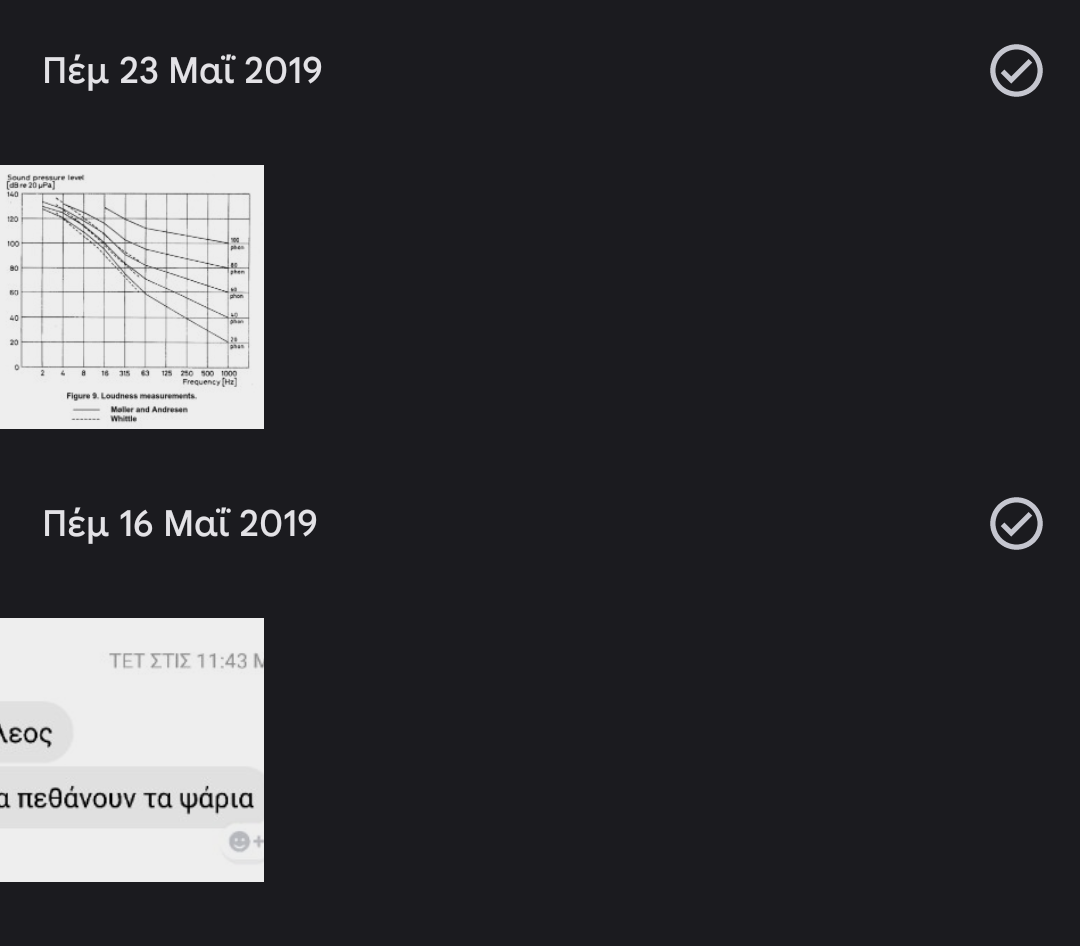The image size is (1080, 946).
Task: Click the Whittle dashed-line legend entry
Action: (x=122, y=419)
